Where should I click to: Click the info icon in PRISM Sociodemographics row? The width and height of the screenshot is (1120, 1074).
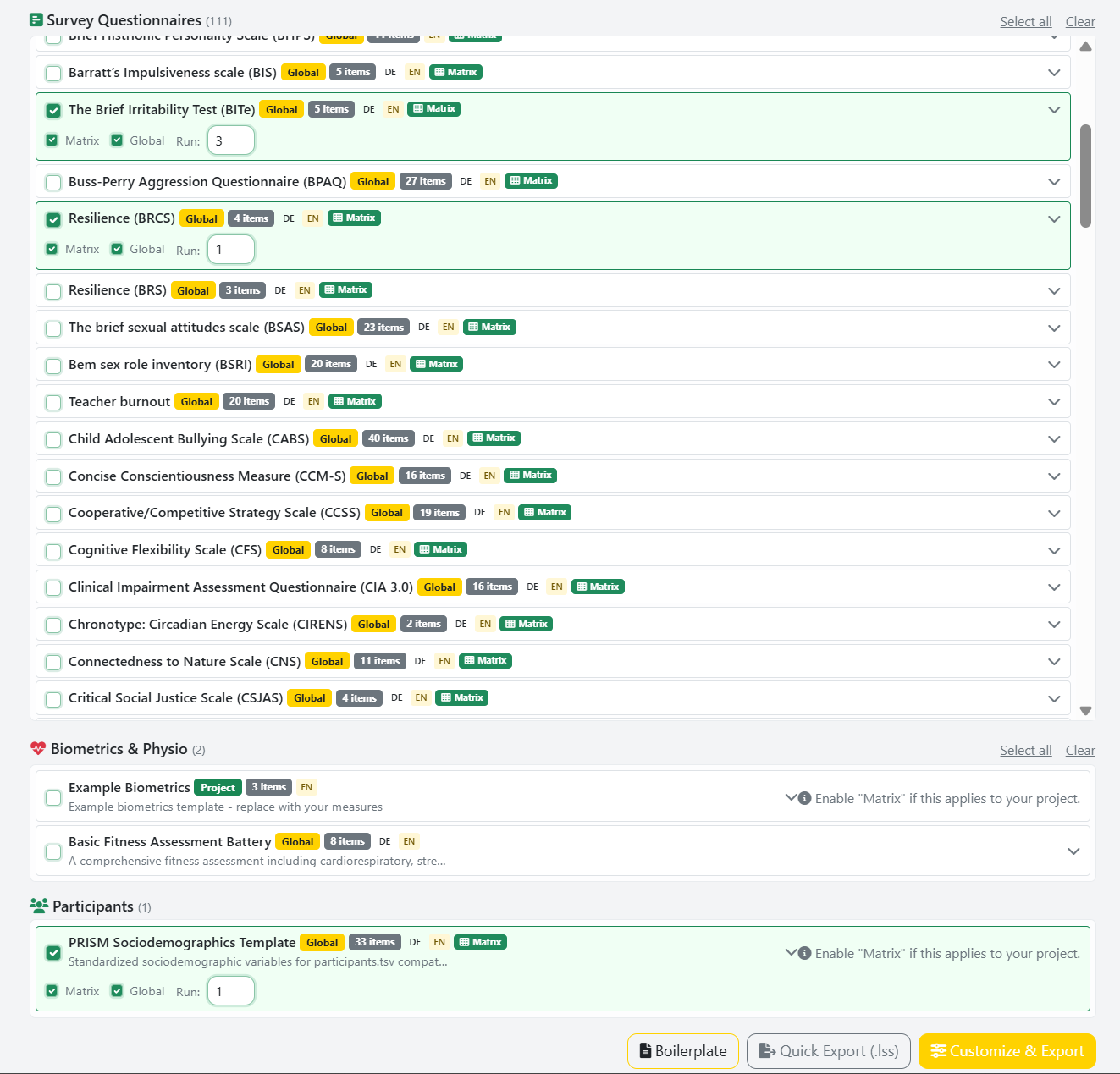[805, 953]
